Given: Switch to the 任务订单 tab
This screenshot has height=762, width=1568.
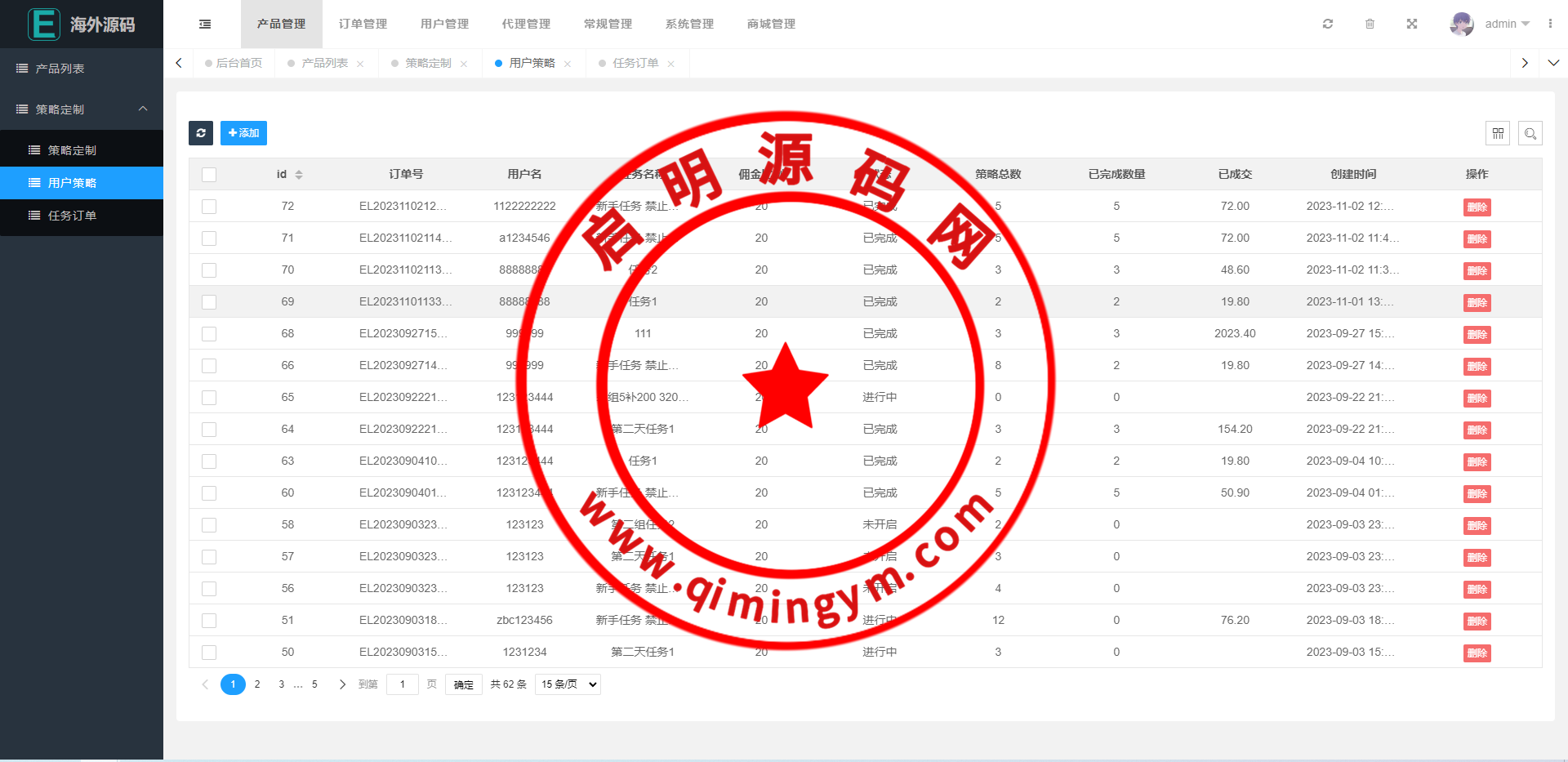Looking at the screenshot, I should coord(635,63).
